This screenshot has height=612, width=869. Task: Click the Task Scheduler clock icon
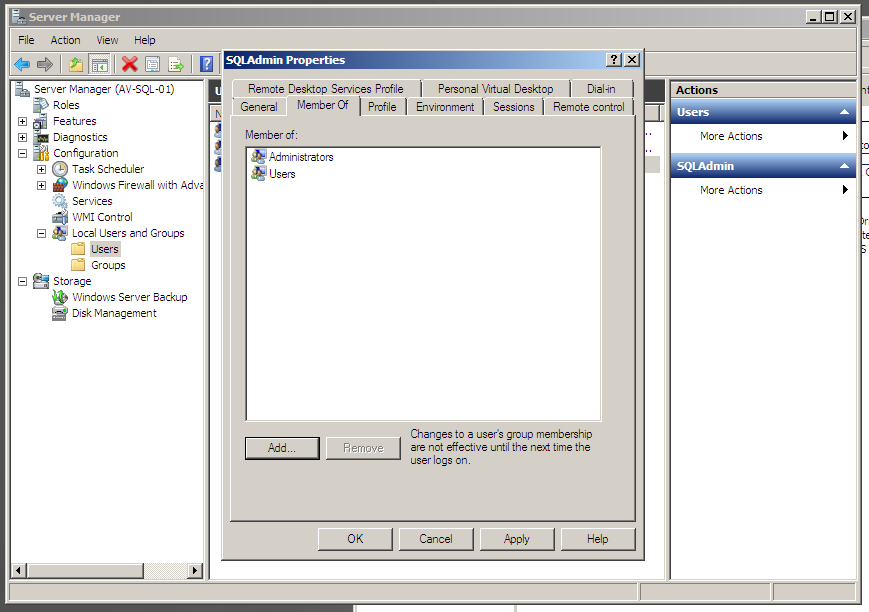(60, 169)
